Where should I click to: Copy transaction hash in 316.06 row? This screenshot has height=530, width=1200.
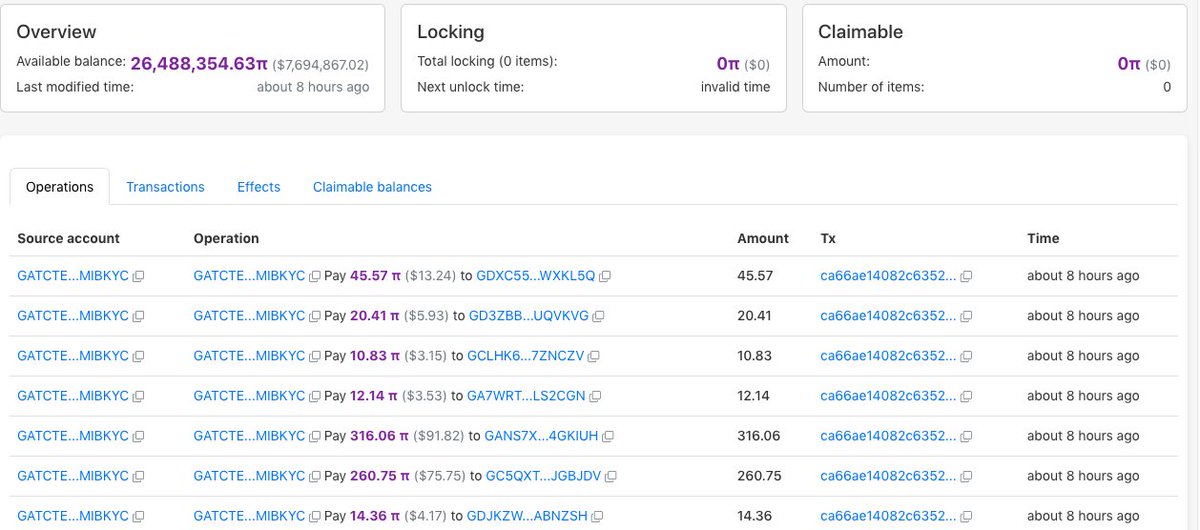coord(967,436)
